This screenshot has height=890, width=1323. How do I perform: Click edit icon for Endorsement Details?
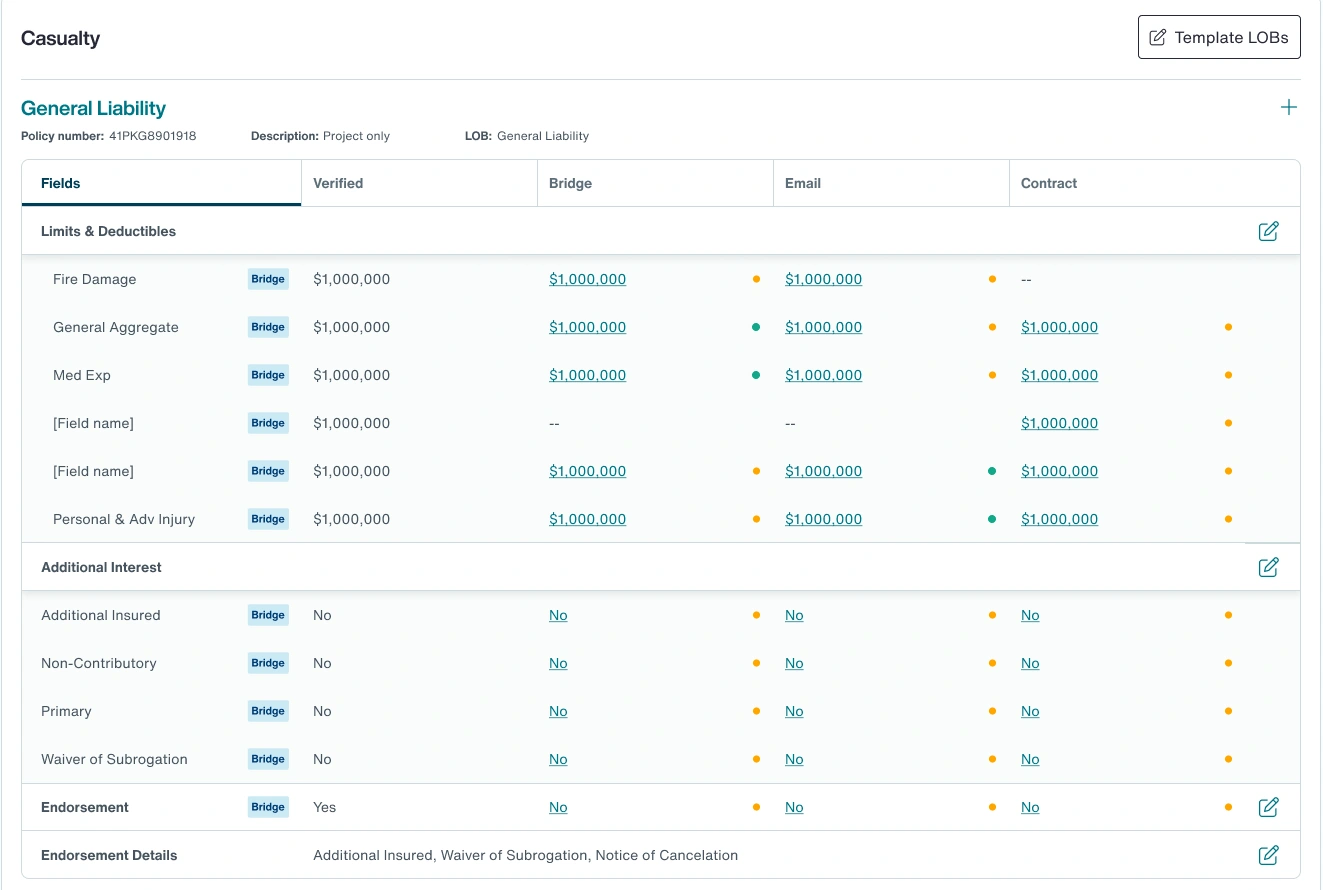pyautogui.click(x=1268, y=855)
